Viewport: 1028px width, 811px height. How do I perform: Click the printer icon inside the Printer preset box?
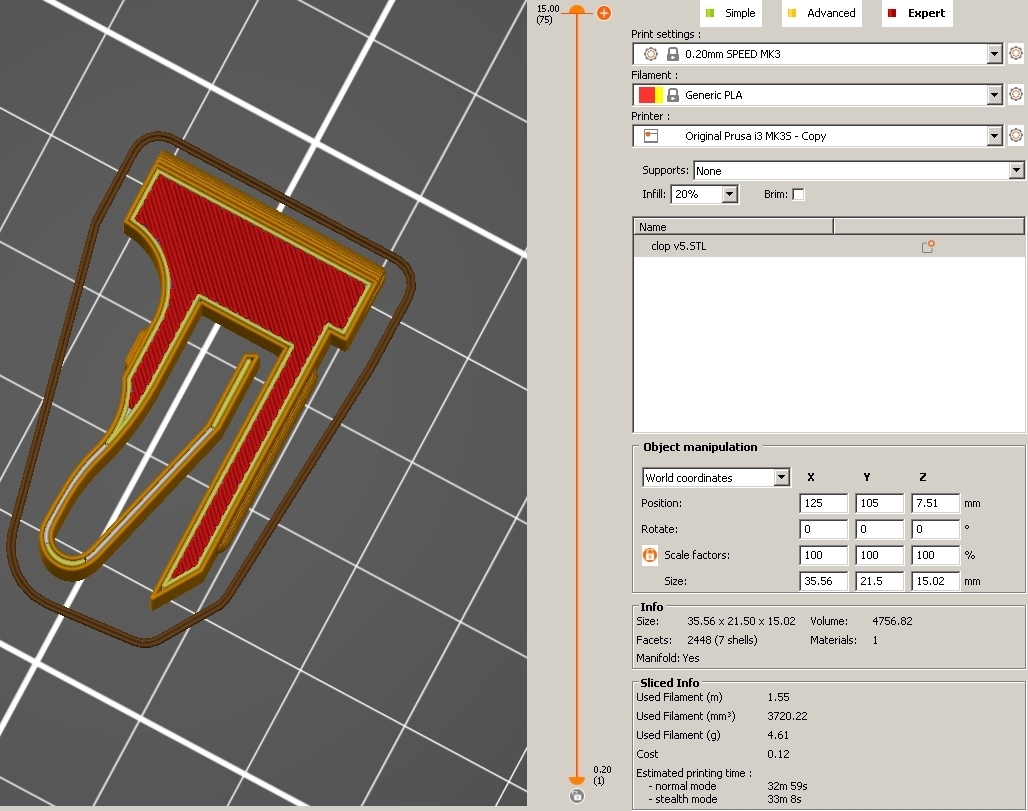pos(651,136)
